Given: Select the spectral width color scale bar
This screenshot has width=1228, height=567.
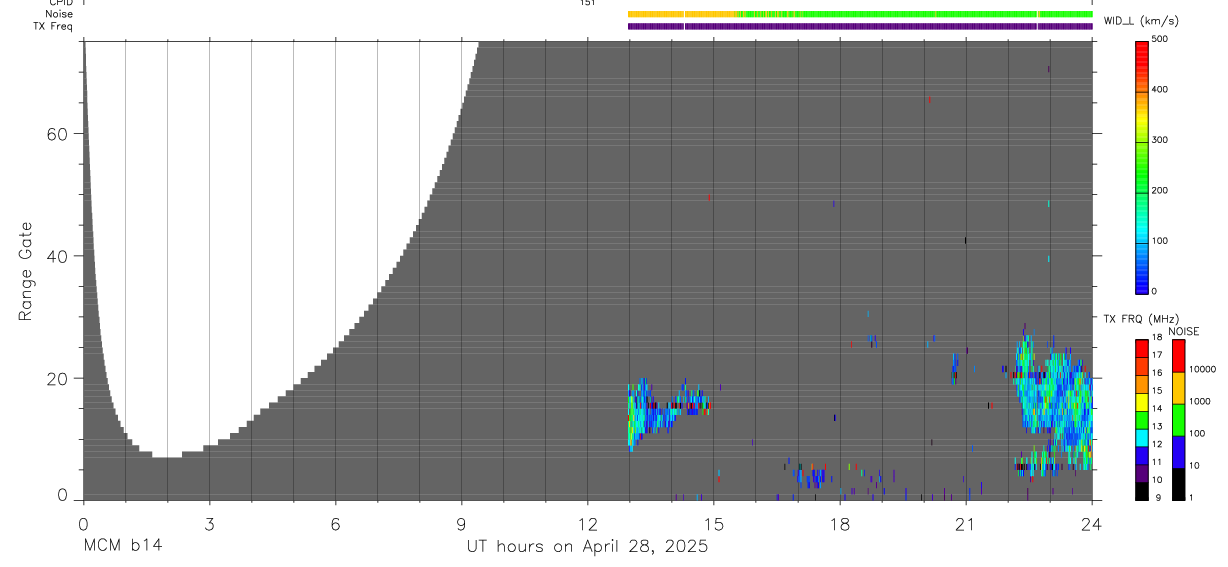Looking at the screenshot, I should tap(1142, 166).
